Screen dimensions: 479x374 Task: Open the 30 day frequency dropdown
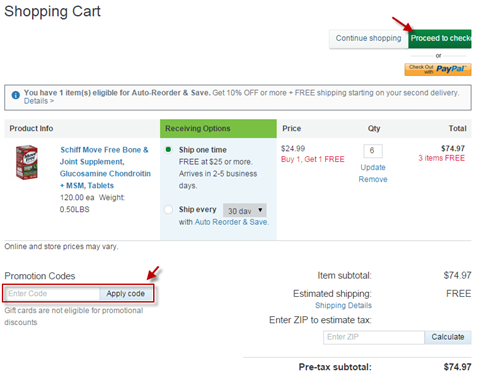pyautogui.click(x=245, y=211)
